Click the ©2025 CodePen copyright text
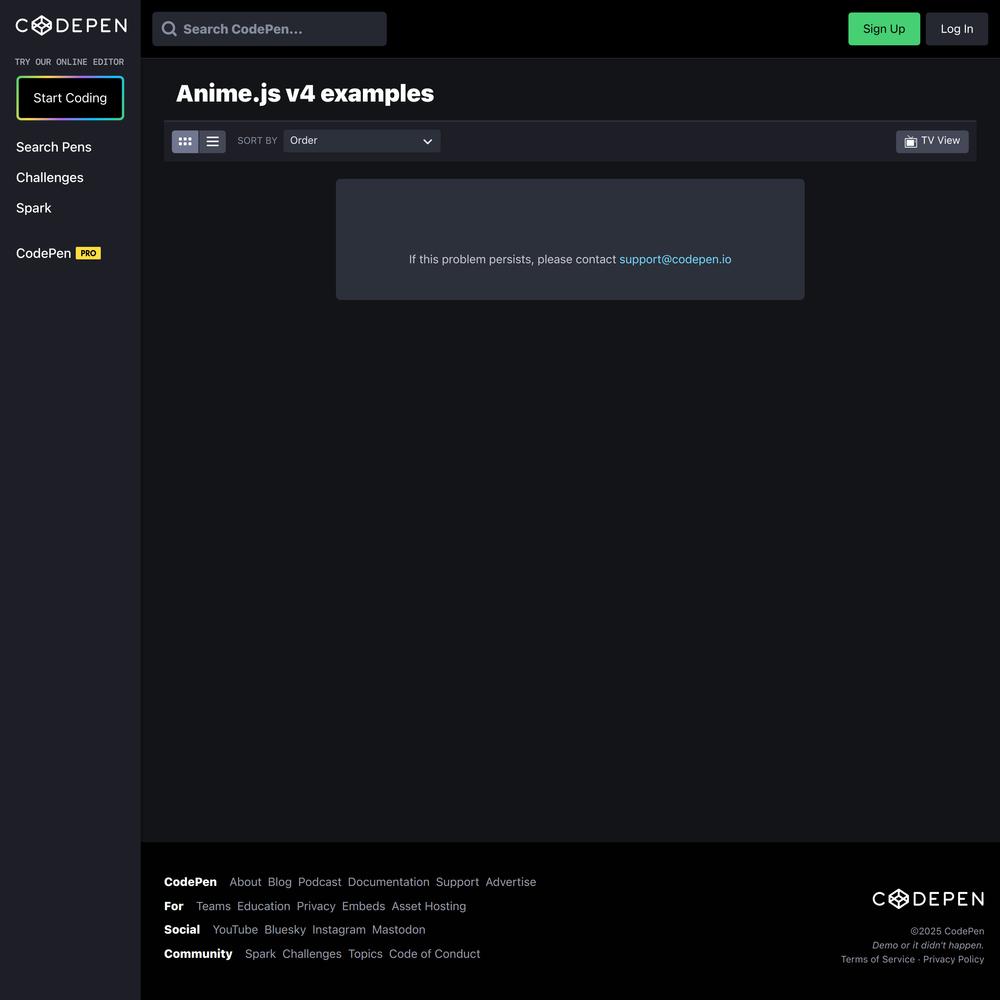This screenshot has width=1000, height=1000. click(947, 932)
